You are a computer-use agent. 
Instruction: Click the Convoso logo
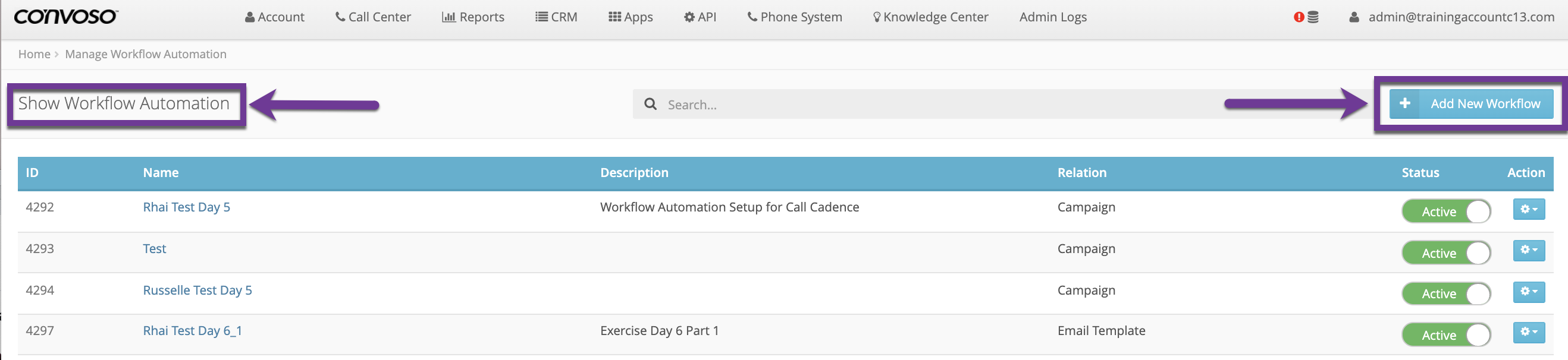click(66, 17)
